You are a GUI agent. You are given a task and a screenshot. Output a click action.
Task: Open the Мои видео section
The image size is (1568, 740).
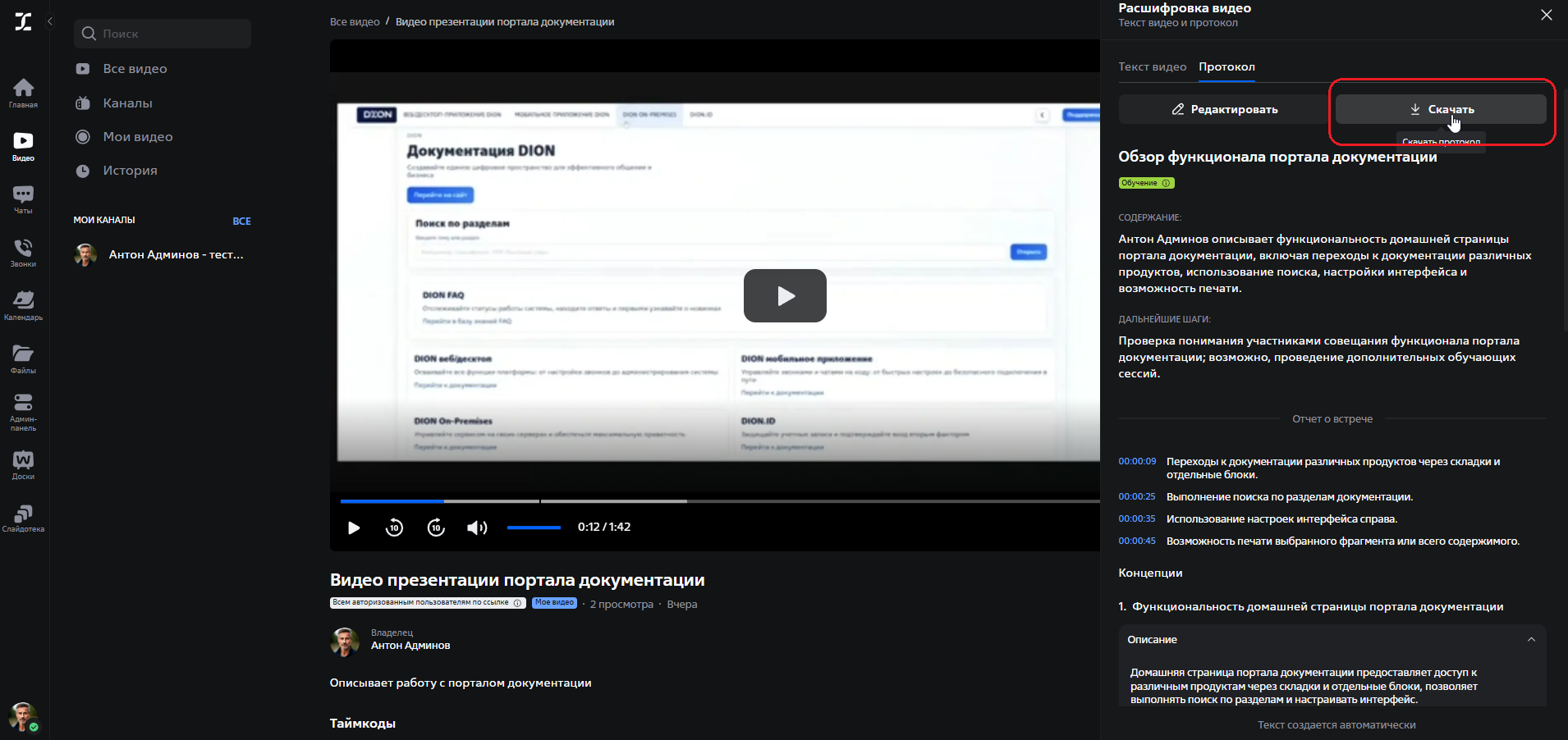(136, 136)
